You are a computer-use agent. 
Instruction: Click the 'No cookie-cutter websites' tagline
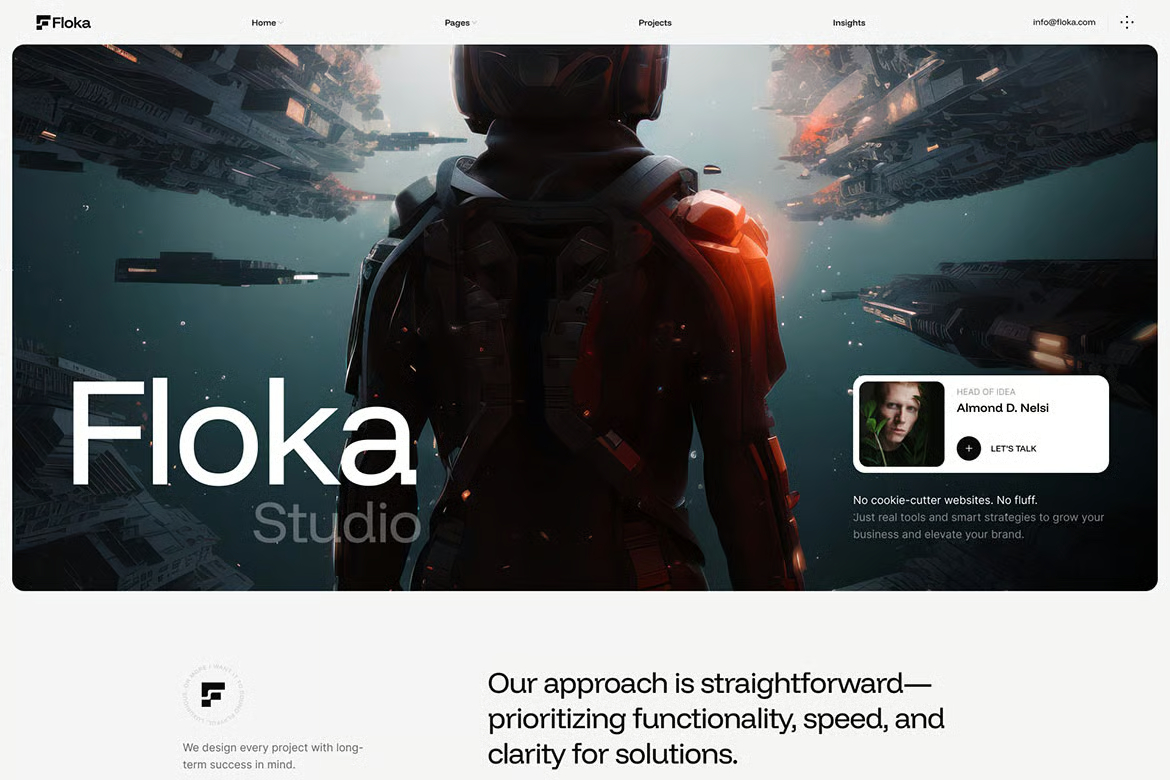945,500
